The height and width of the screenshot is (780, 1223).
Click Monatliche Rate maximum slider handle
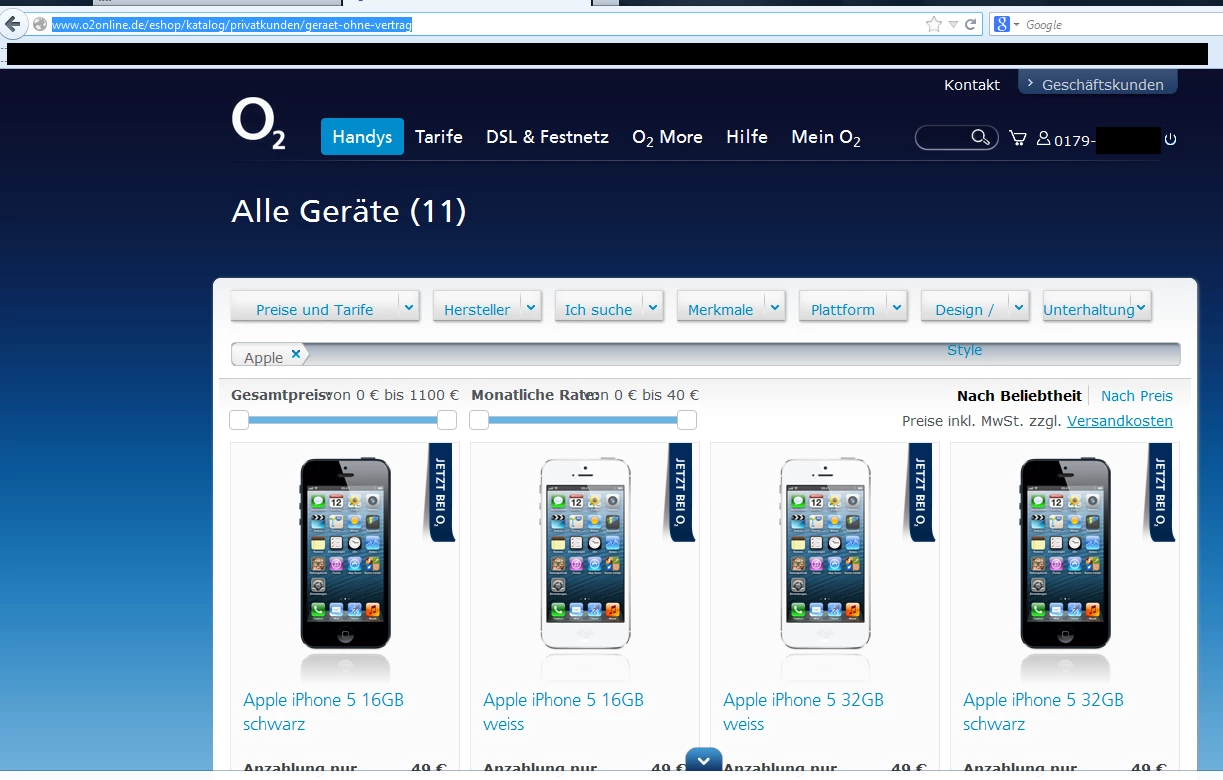click(687, 420)
